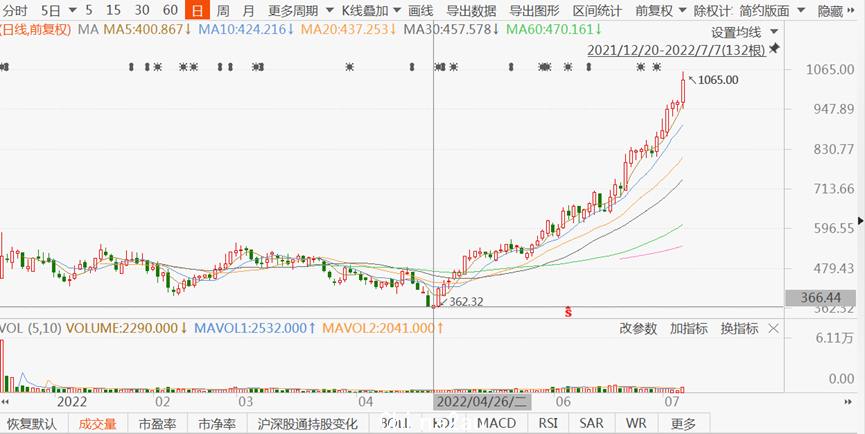Screen dimensions: 865x434
Task: Click the MA30:457.578 value label
Action: pos(452,30)
